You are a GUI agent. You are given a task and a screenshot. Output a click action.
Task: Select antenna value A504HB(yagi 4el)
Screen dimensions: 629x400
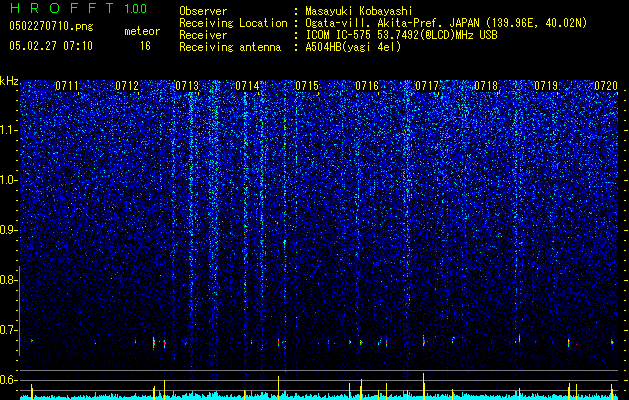click(x=353, y=47)
